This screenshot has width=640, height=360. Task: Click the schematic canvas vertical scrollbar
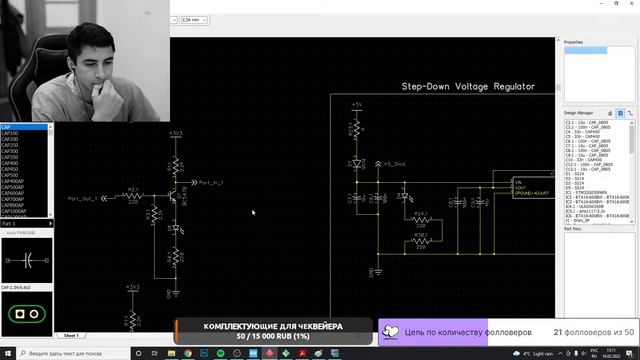[x=558, y=178]
